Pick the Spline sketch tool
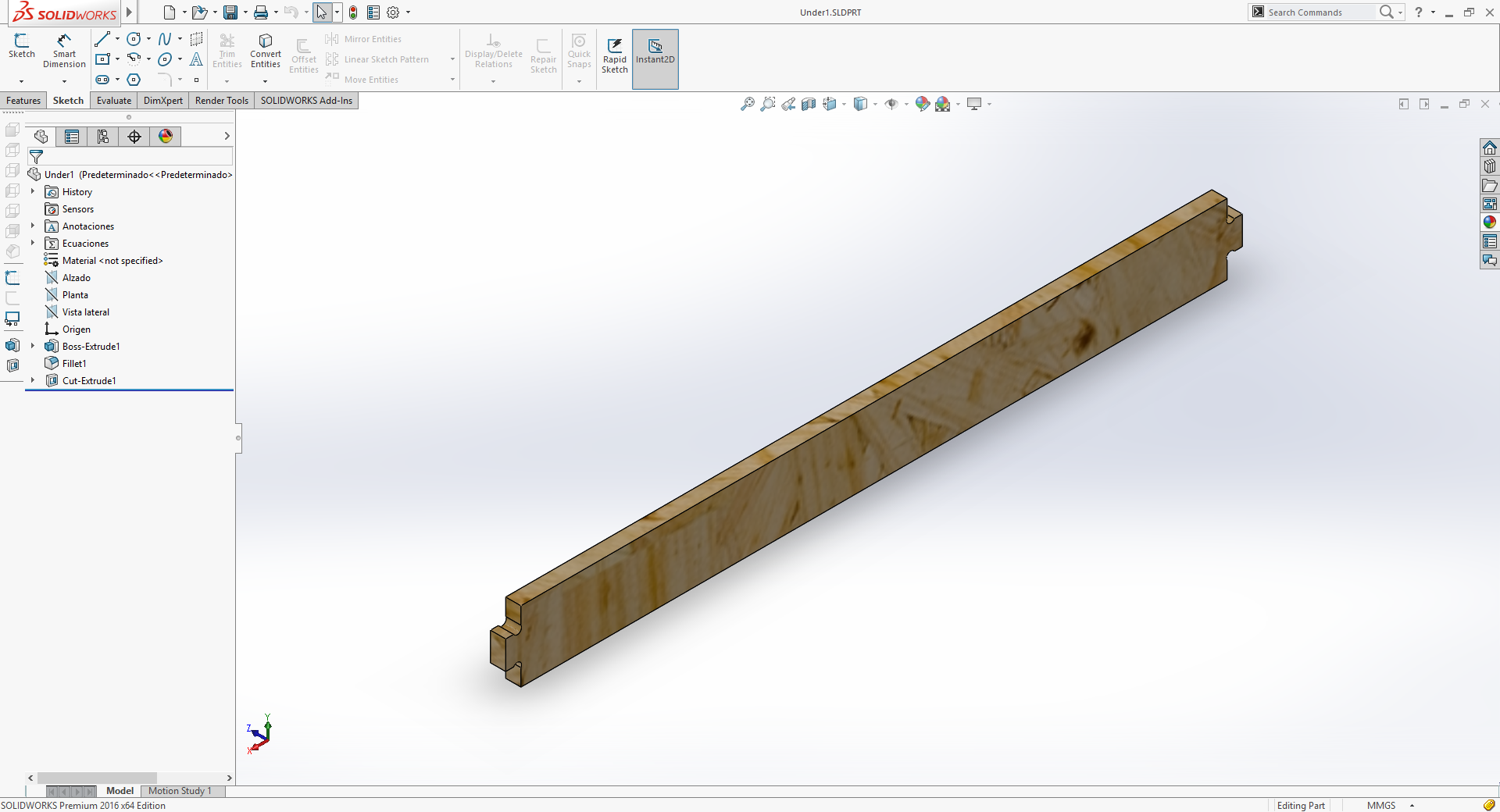Image resolution: width=1500 pixels, height=812 pixels. [164, 39]
